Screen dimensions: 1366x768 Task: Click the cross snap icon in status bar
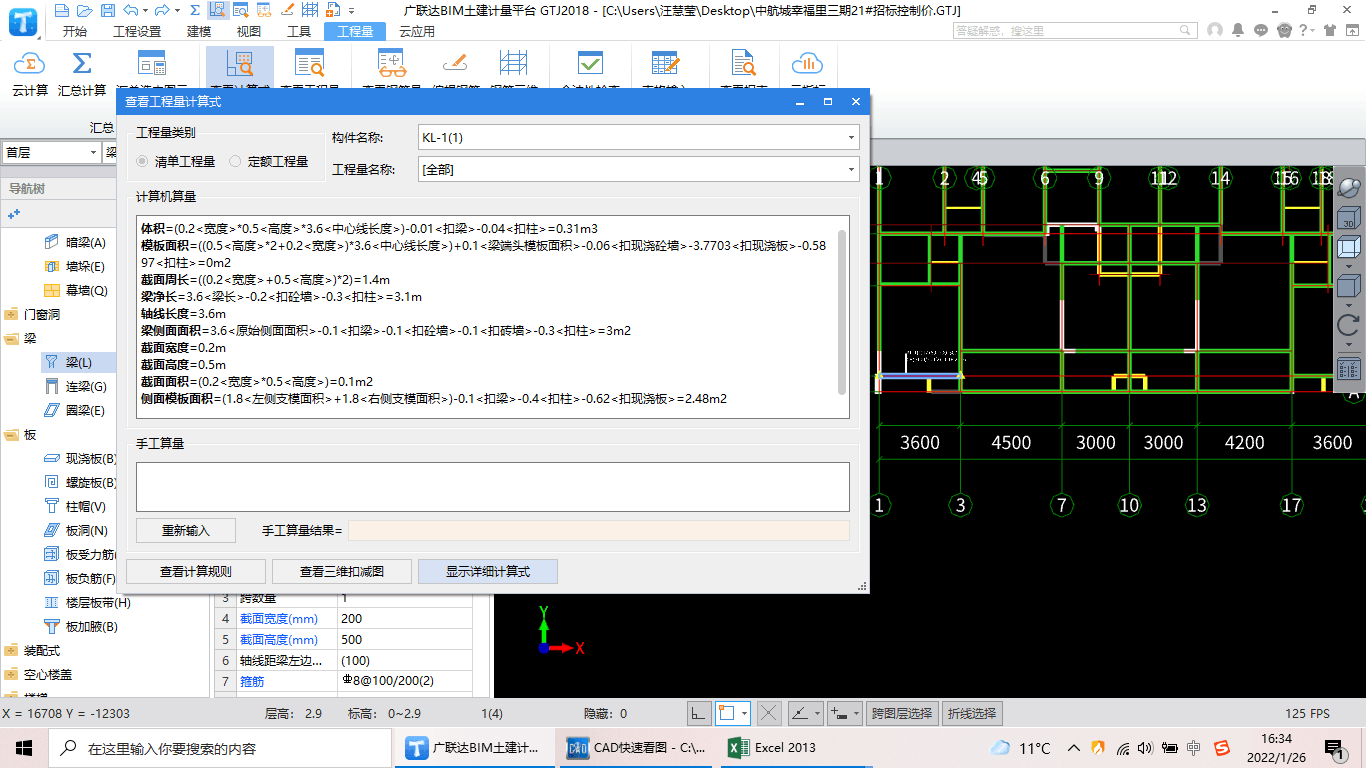769,713
